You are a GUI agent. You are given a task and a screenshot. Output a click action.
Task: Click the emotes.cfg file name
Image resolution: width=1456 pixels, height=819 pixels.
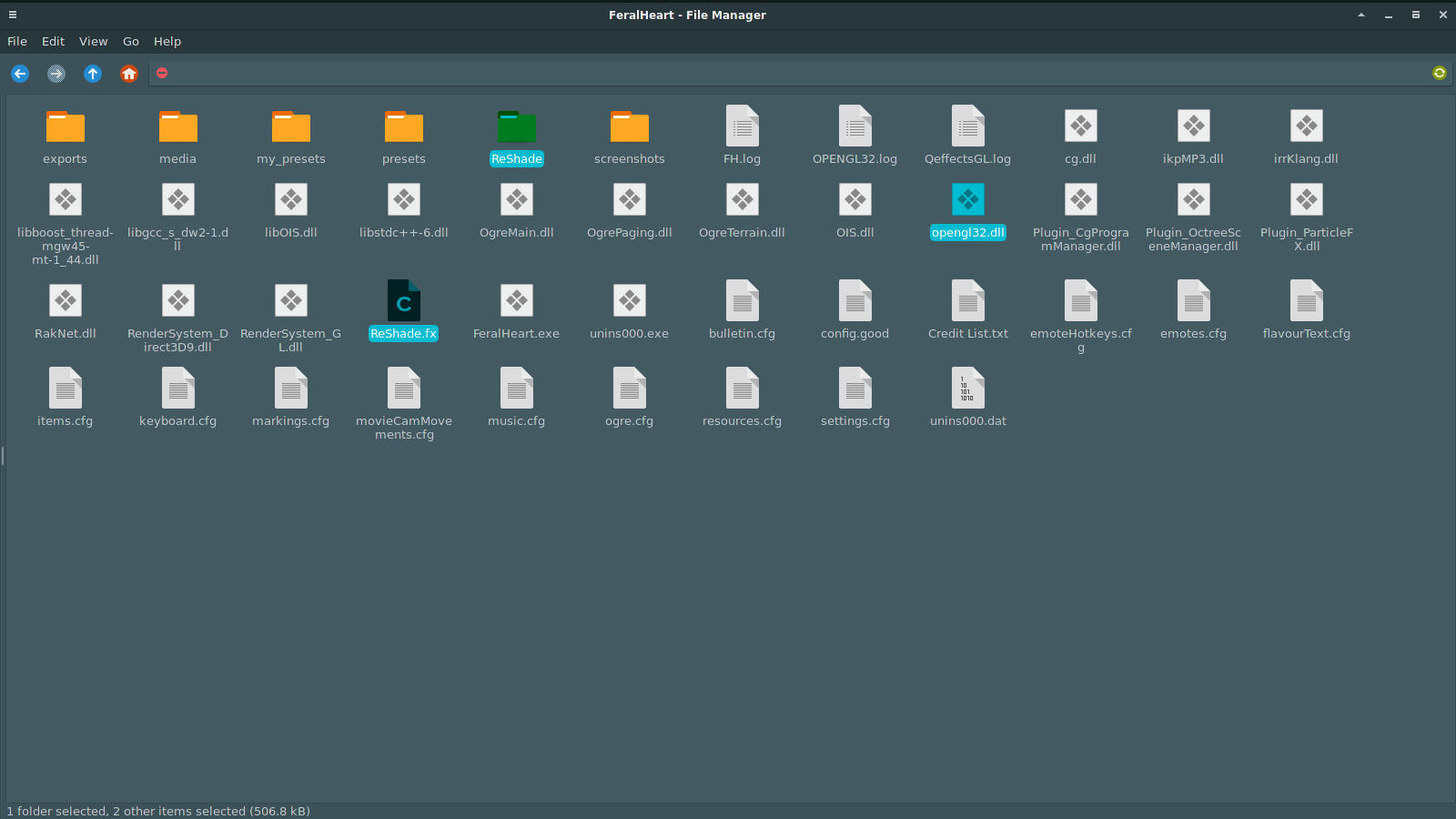click(1194, 333)
